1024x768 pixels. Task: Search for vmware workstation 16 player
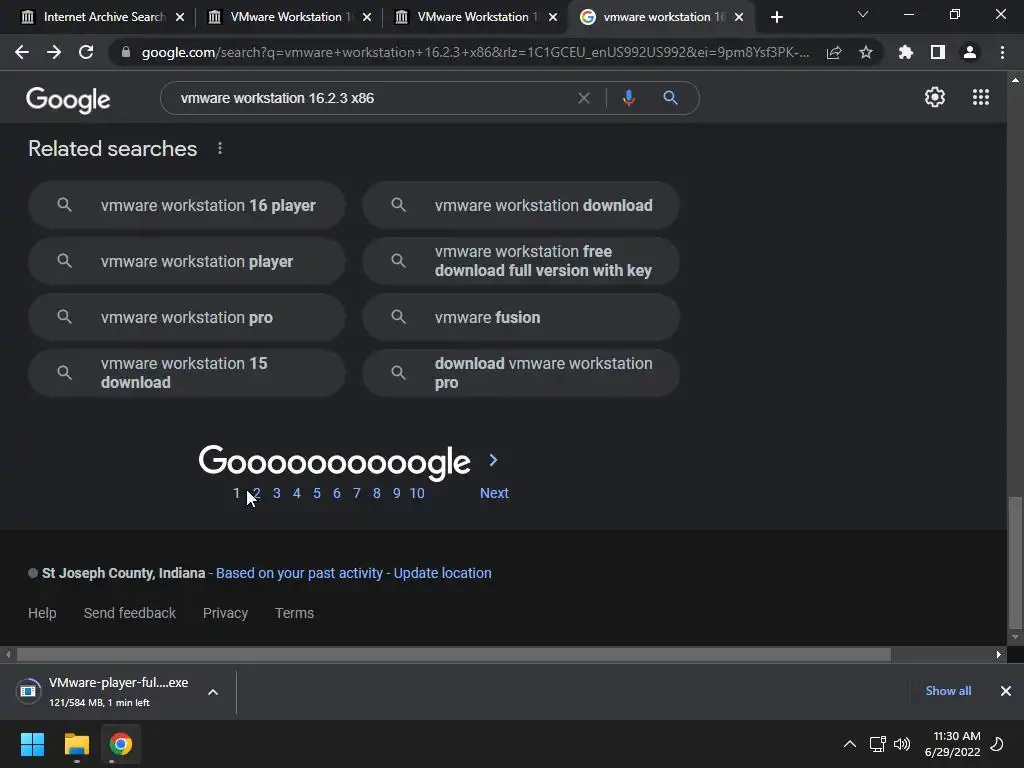pyautogui.click(x=187, y=205)
